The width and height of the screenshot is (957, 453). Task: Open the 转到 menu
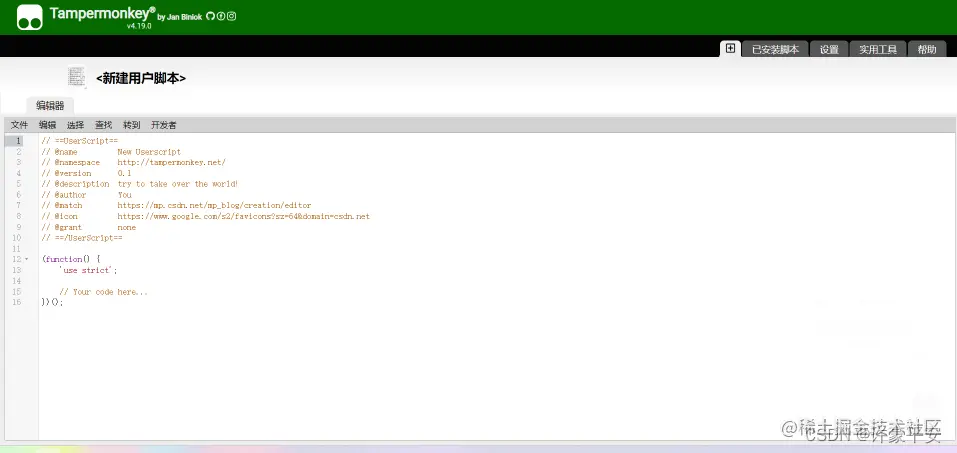(x=132, y=125)
